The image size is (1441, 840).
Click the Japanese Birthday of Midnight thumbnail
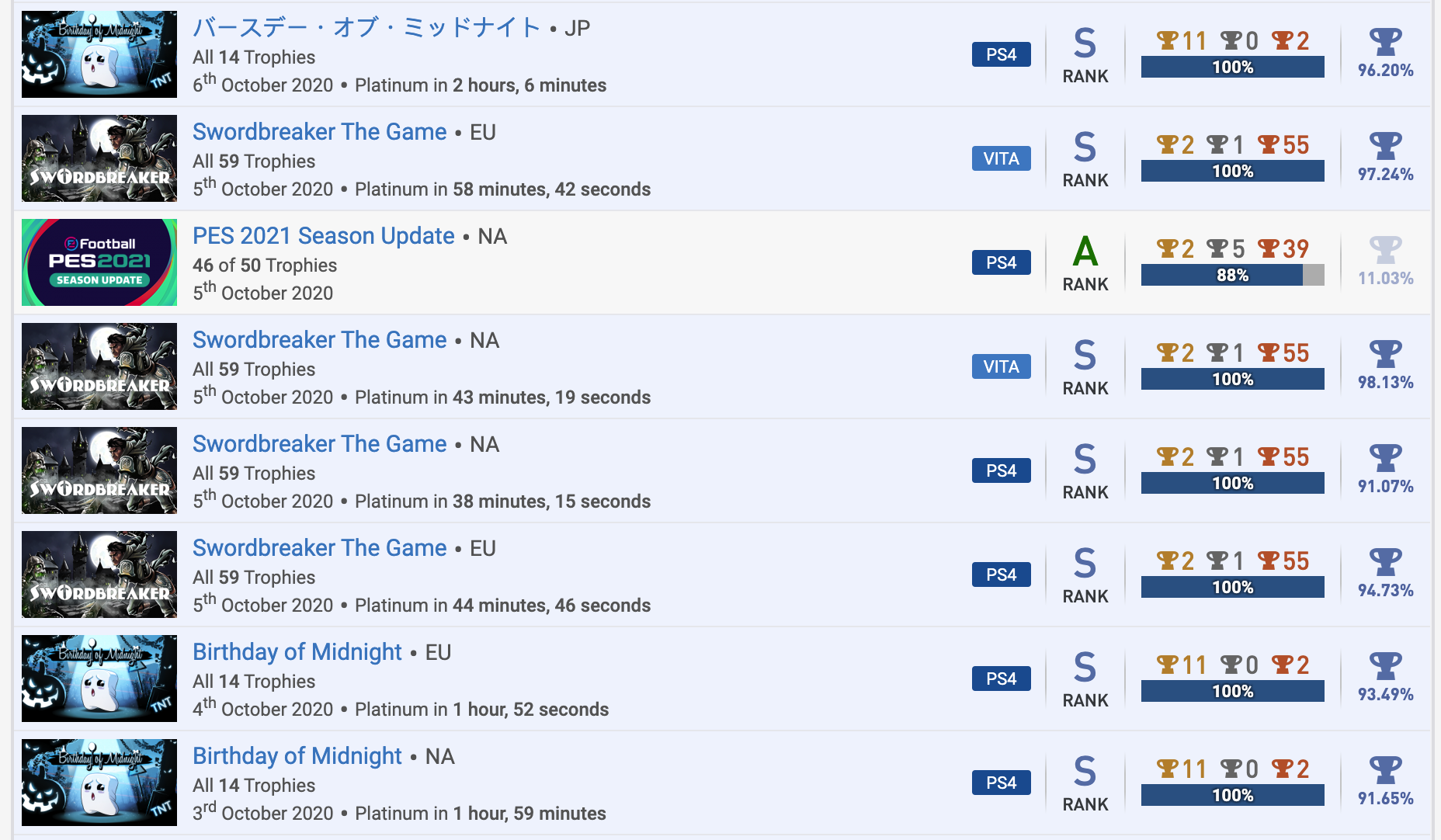[99, 54]
